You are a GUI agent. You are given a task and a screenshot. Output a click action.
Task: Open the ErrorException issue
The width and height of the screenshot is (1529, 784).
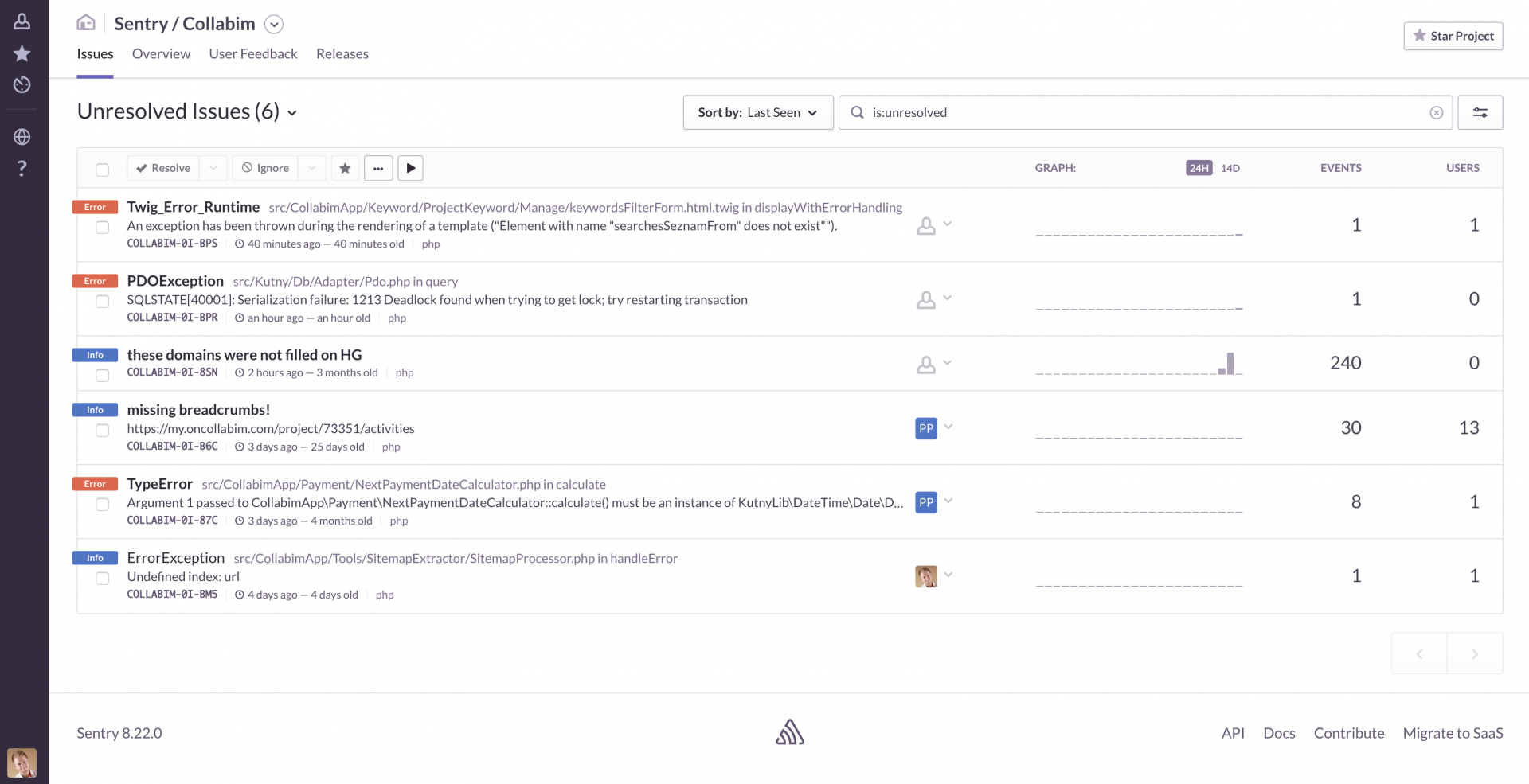176,558
